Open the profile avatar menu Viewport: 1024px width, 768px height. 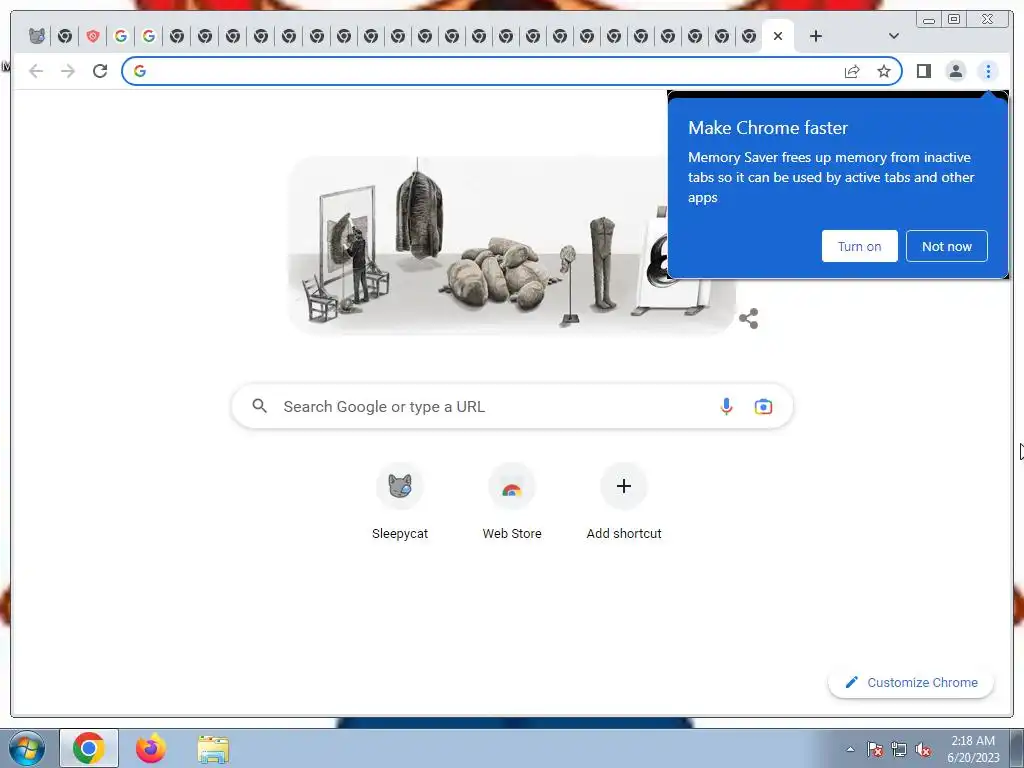[956, 71]
